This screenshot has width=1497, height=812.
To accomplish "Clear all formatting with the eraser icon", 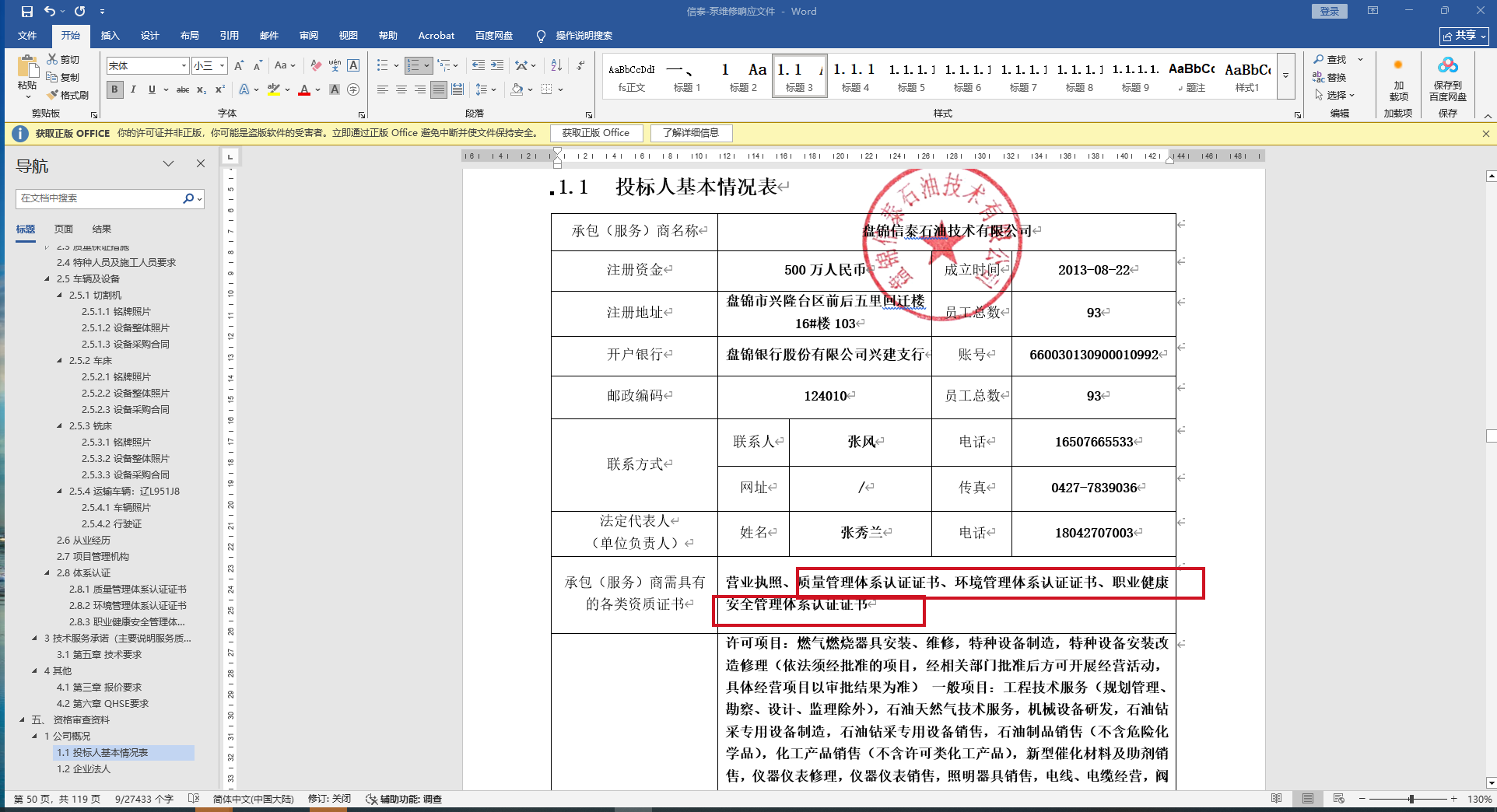I will 315,66.
